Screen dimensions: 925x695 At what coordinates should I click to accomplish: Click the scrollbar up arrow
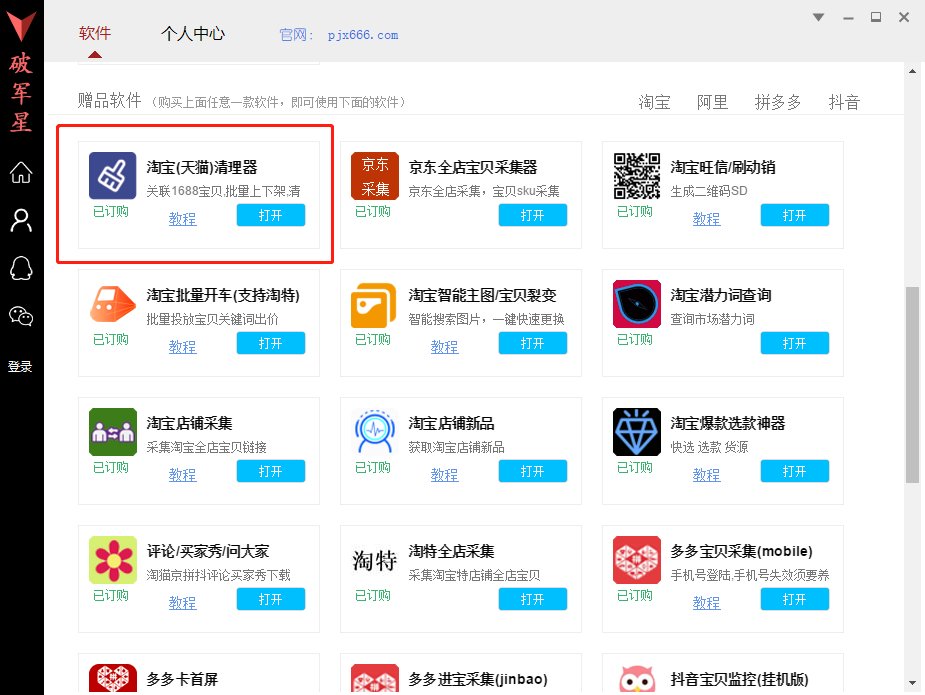(913, 71)
